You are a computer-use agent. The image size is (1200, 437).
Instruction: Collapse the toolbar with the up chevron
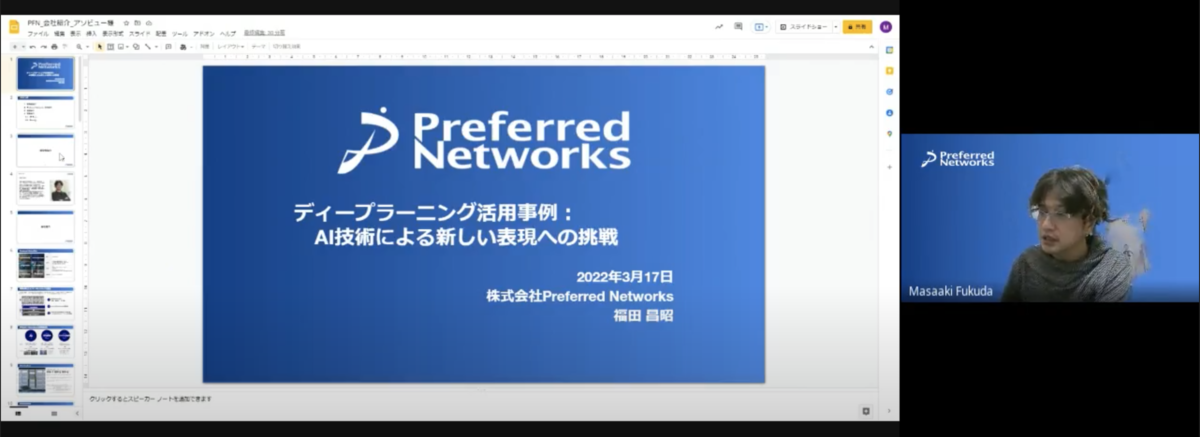pyautogui.click(x=871, y=46)
